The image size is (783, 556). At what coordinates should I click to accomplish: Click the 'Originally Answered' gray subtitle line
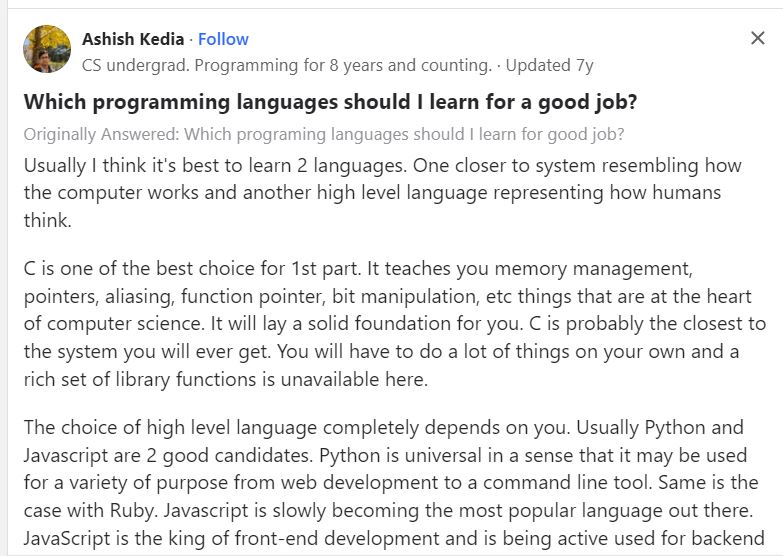[x=324, y=134]
